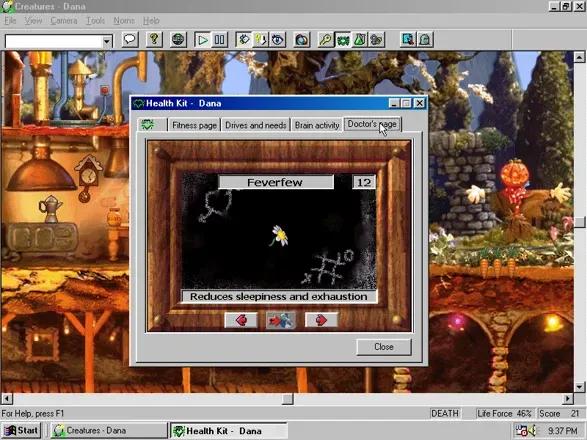Open the Tools menu

(95, 21)
